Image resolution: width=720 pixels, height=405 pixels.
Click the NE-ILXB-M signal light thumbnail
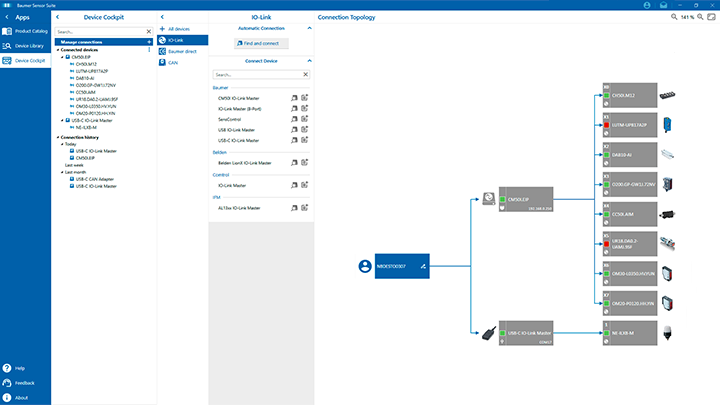point(668,333)
